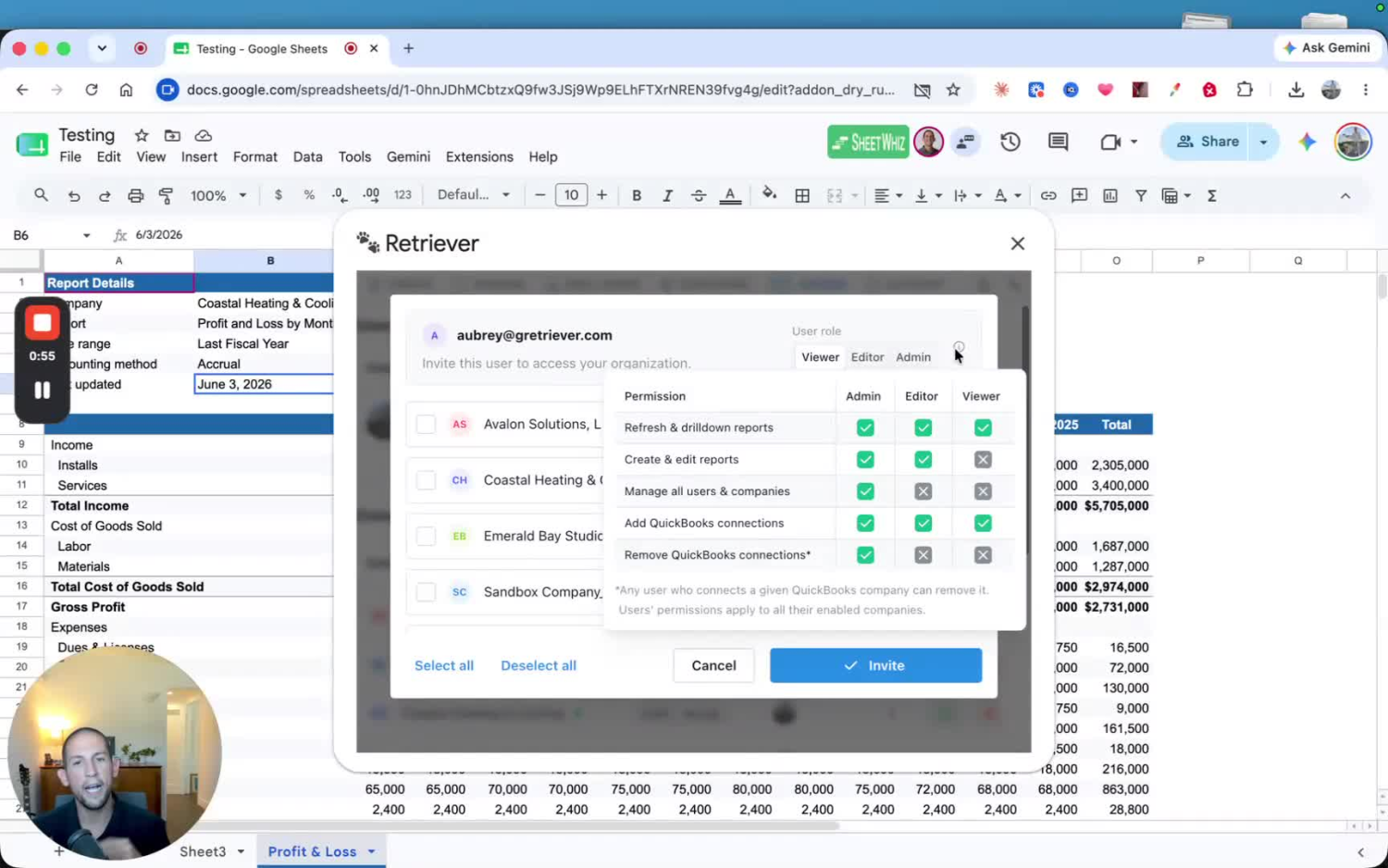Open the SheetWhiz button
This screenshot has width=1388, height=868.
[868, 142]
